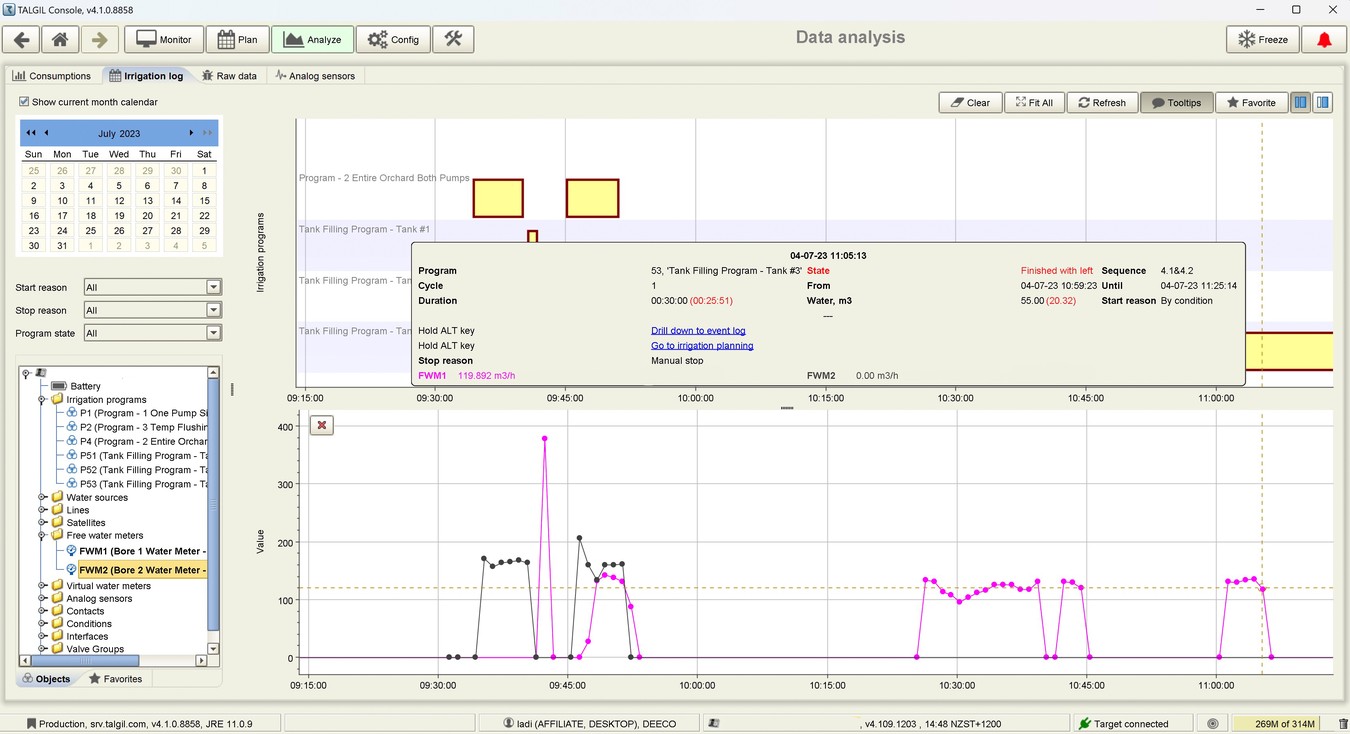
Task: Open the Config section
Action: click(x=393, y=39)
